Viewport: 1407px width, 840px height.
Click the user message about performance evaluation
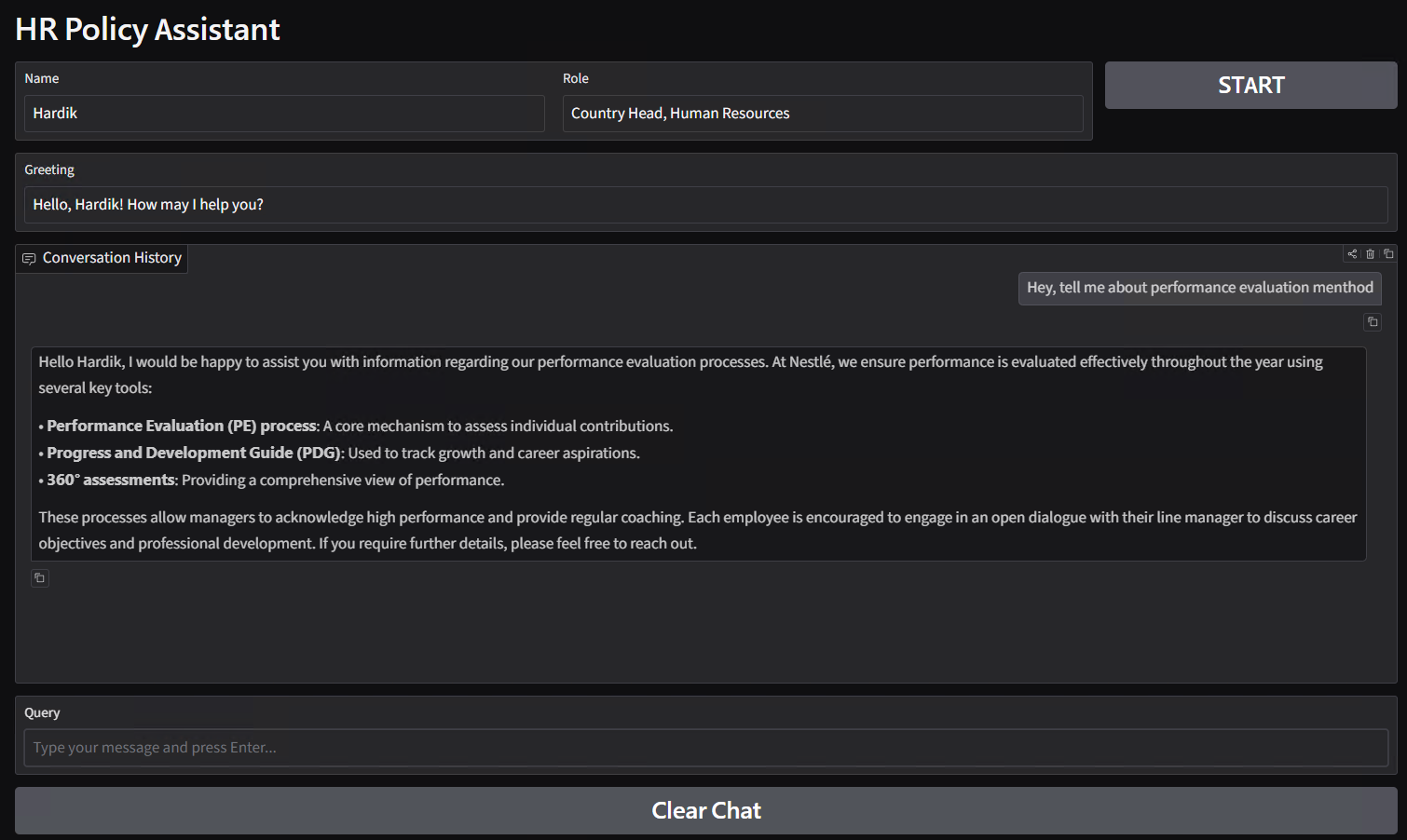click(x=1199, y=288)
